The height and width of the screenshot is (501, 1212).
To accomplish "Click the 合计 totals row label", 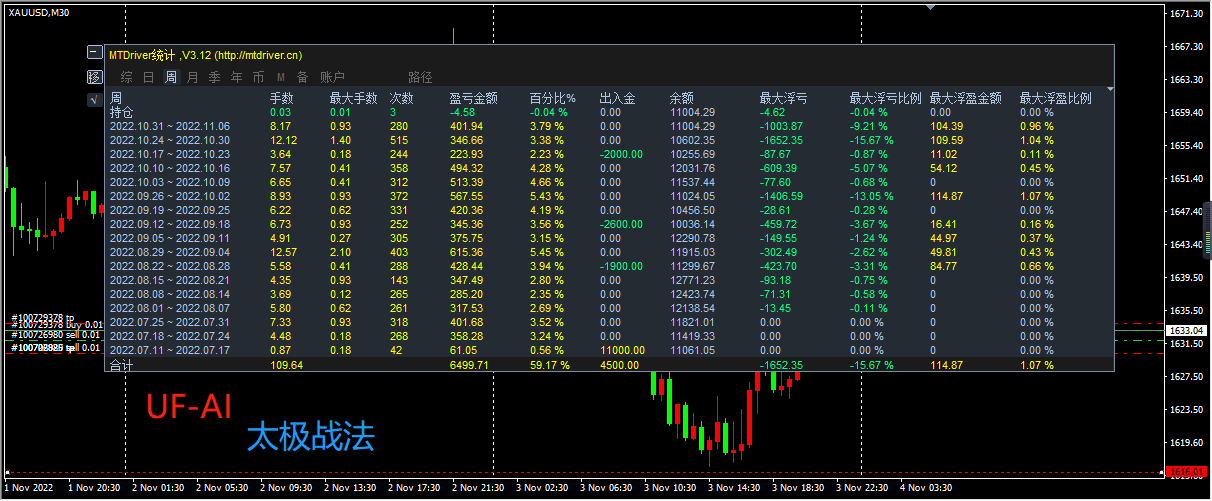I will click(121, 365).
